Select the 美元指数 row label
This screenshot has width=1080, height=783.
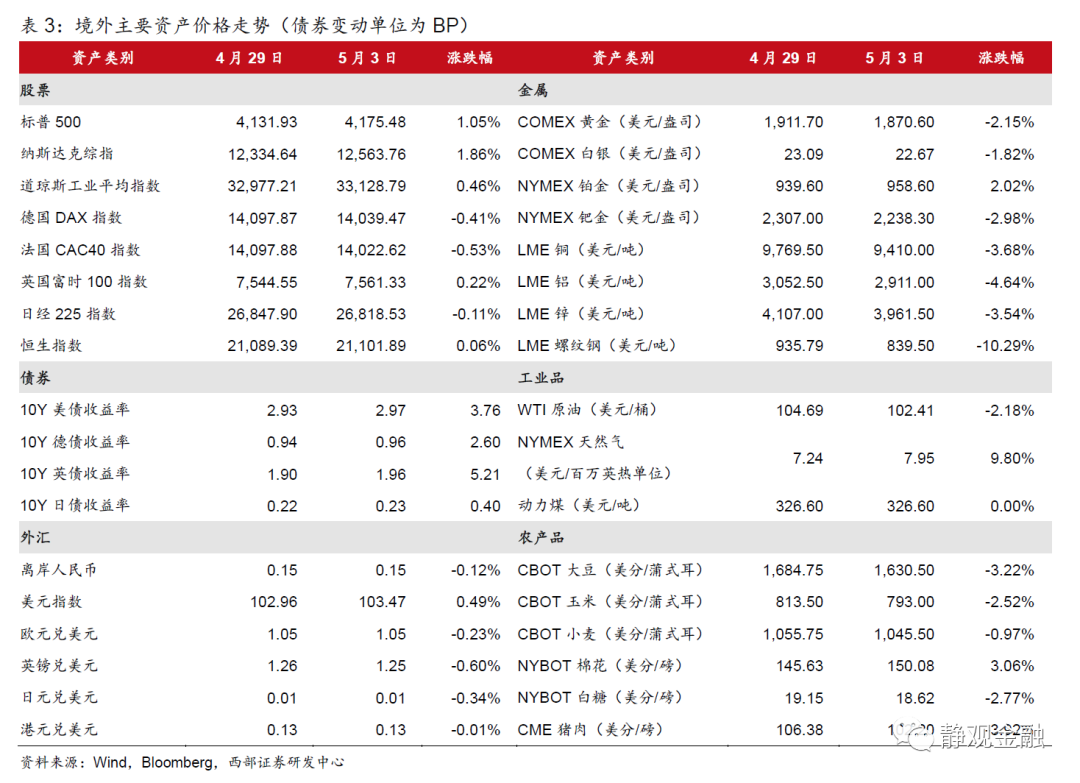pos(51,602)
